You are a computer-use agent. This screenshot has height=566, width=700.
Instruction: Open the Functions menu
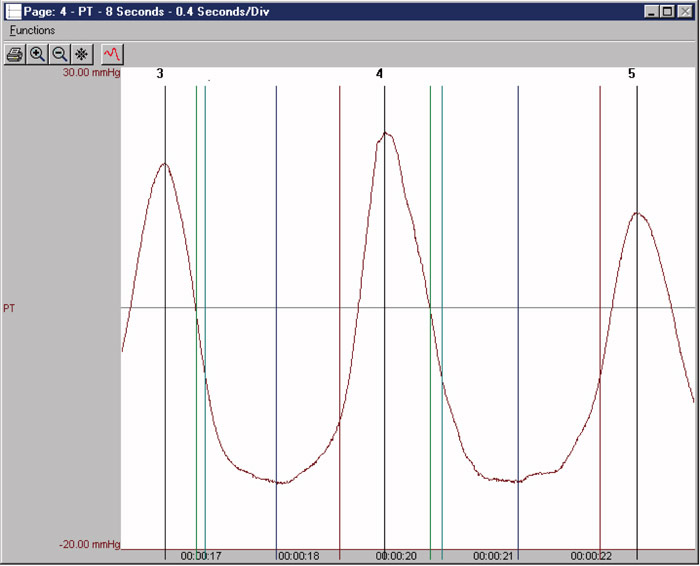coord(32,30)
